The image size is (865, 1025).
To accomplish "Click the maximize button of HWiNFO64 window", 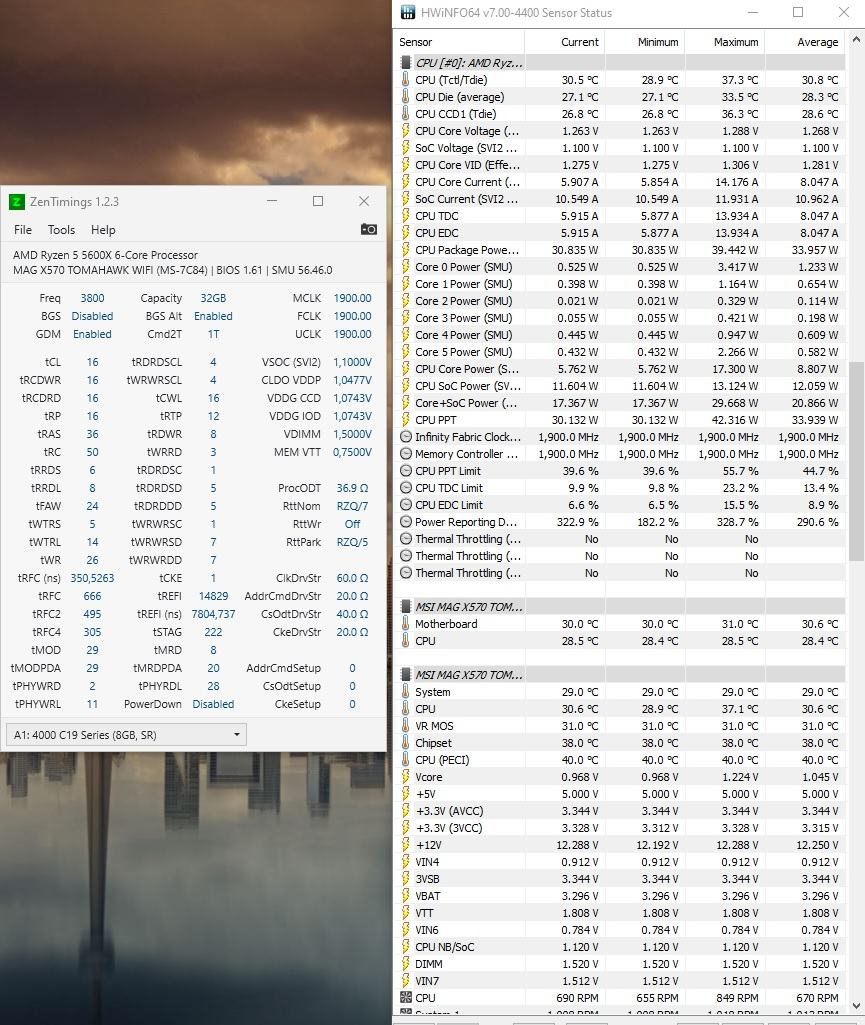I will click(798, 12).
